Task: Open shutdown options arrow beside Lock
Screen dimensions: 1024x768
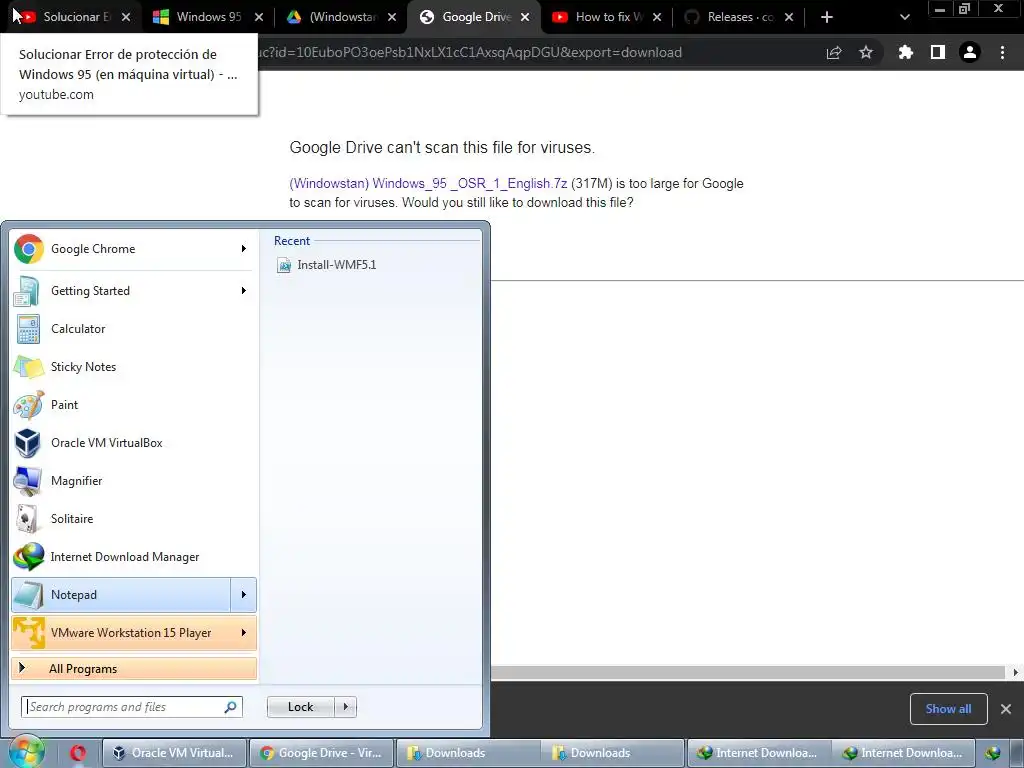Action: pos(345,707)
